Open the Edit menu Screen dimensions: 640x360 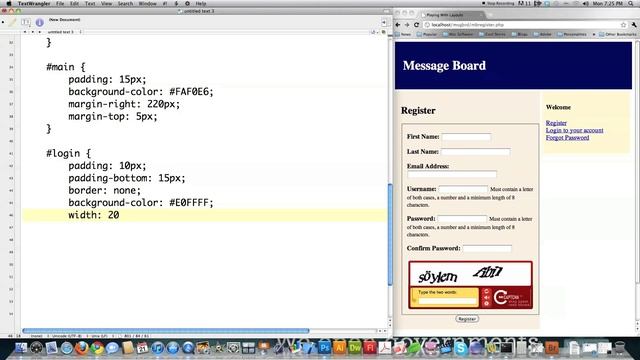pyautogui.click(x=74, y=4)
